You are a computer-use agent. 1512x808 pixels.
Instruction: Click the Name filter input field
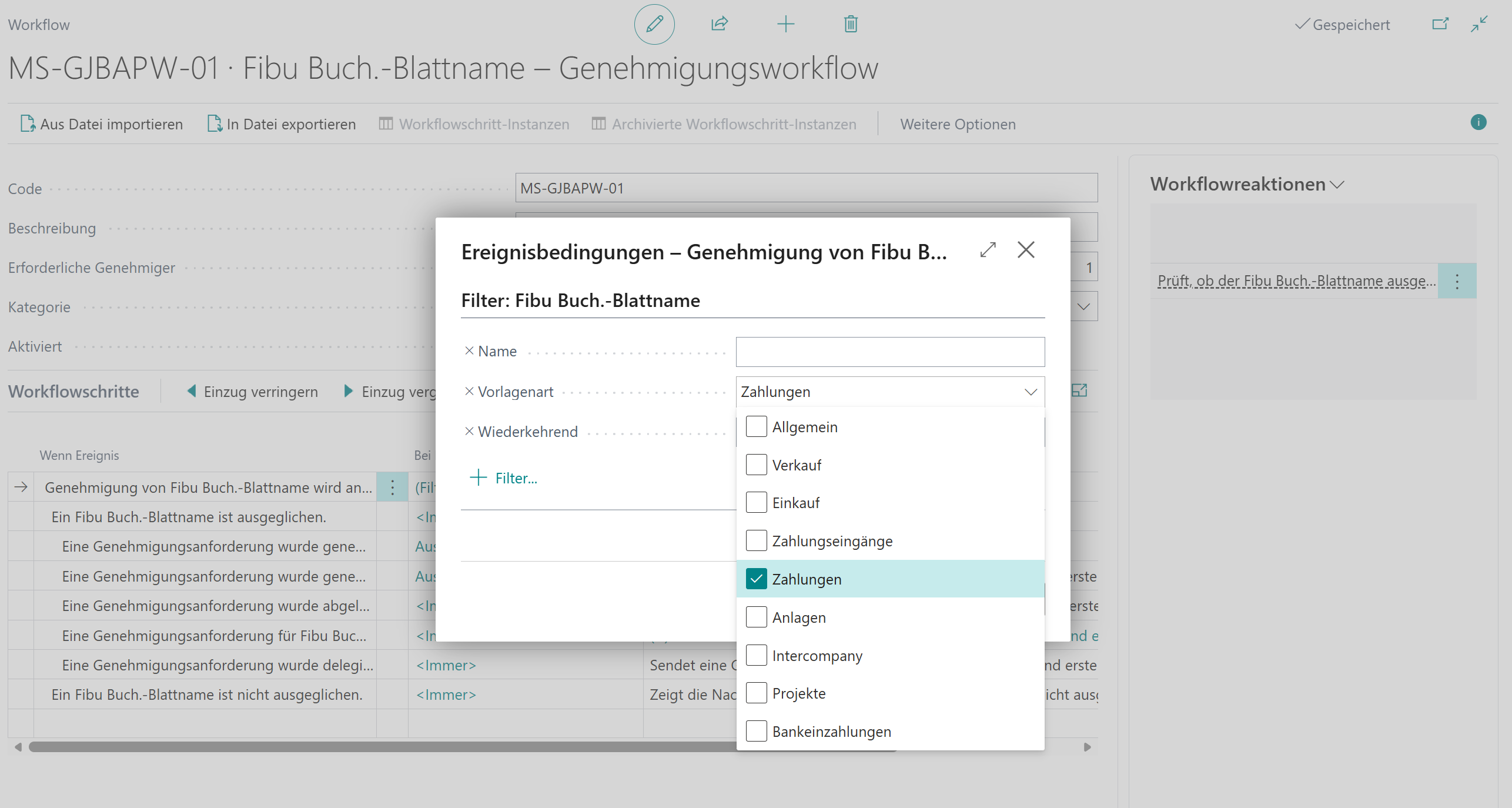tap(890, 352)
